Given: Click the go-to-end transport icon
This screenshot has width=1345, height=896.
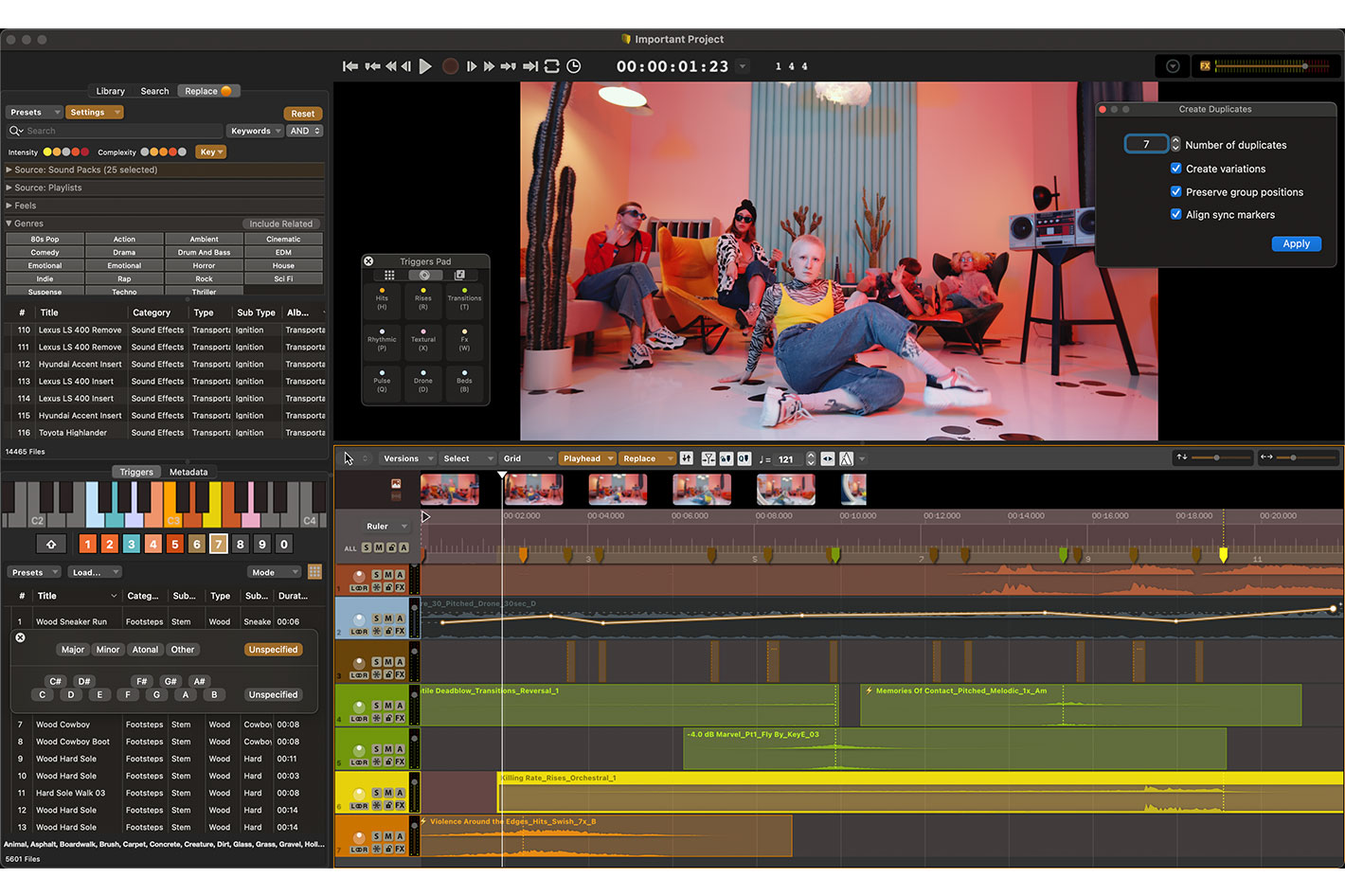Looking at the screenshot, I should 530,66.
